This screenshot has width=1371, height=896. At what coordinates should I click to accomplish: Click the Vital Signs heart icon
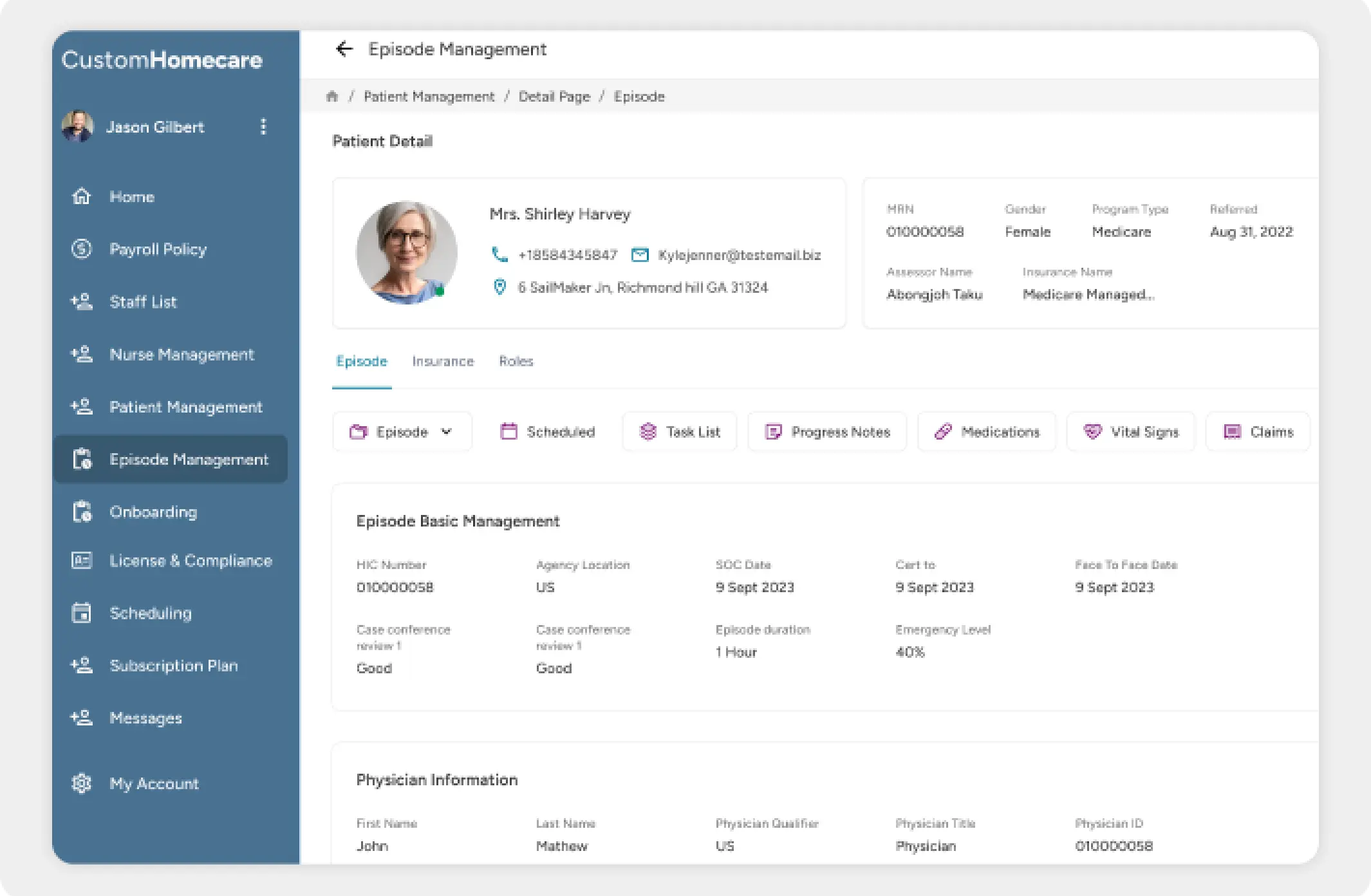pos(1092,431)
